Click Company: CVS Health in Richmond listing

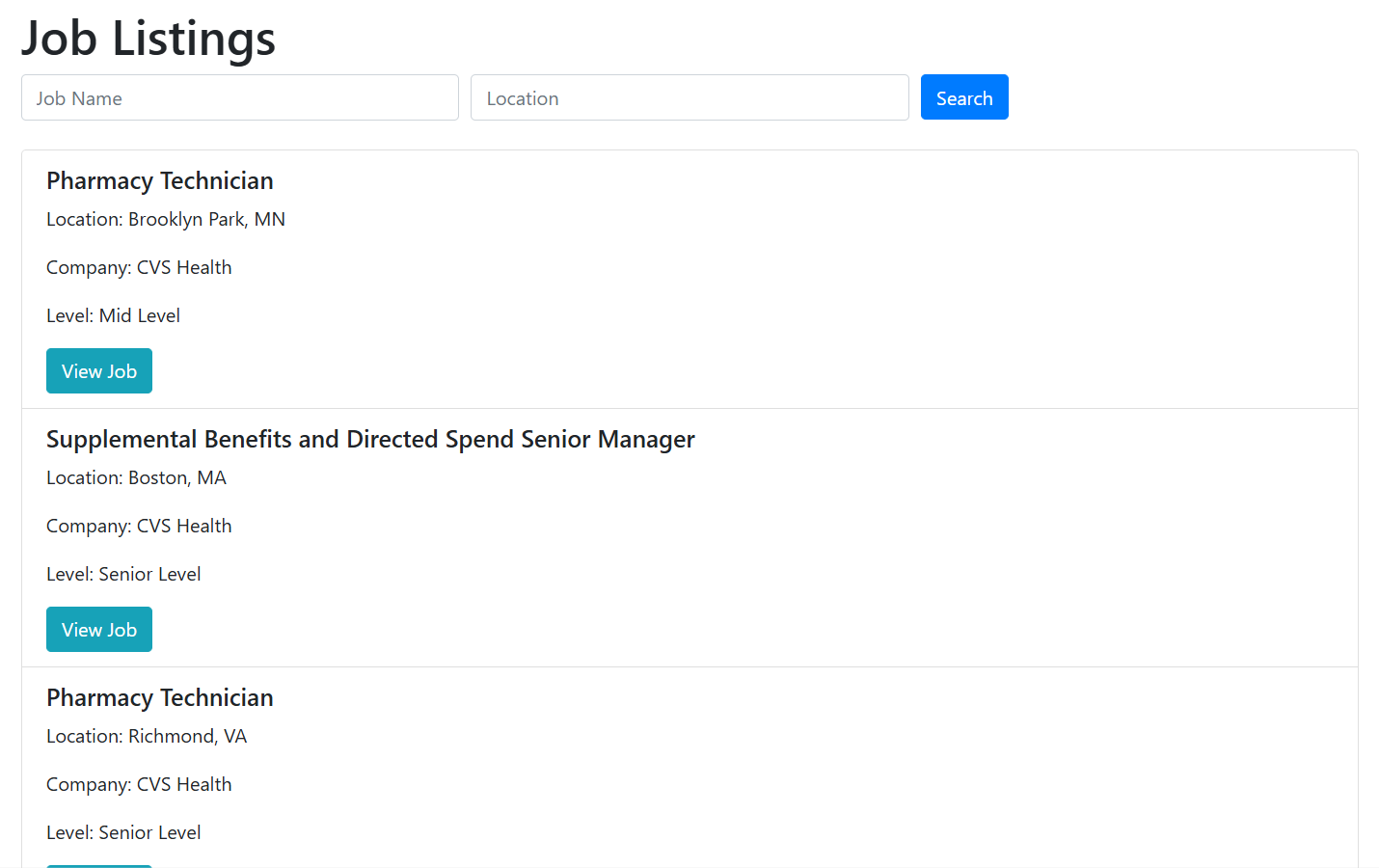(139, 785)
